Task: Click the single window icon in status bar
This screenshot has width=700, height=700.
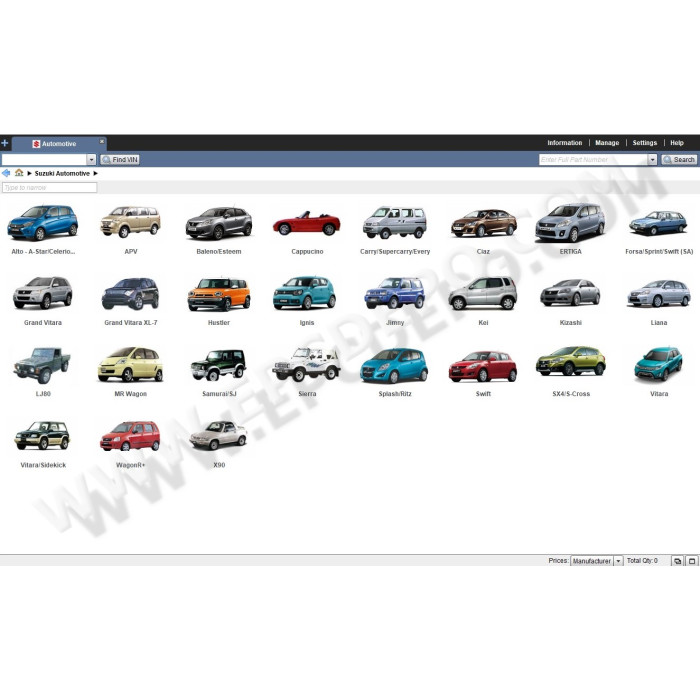Action: (x=692, y=561)
